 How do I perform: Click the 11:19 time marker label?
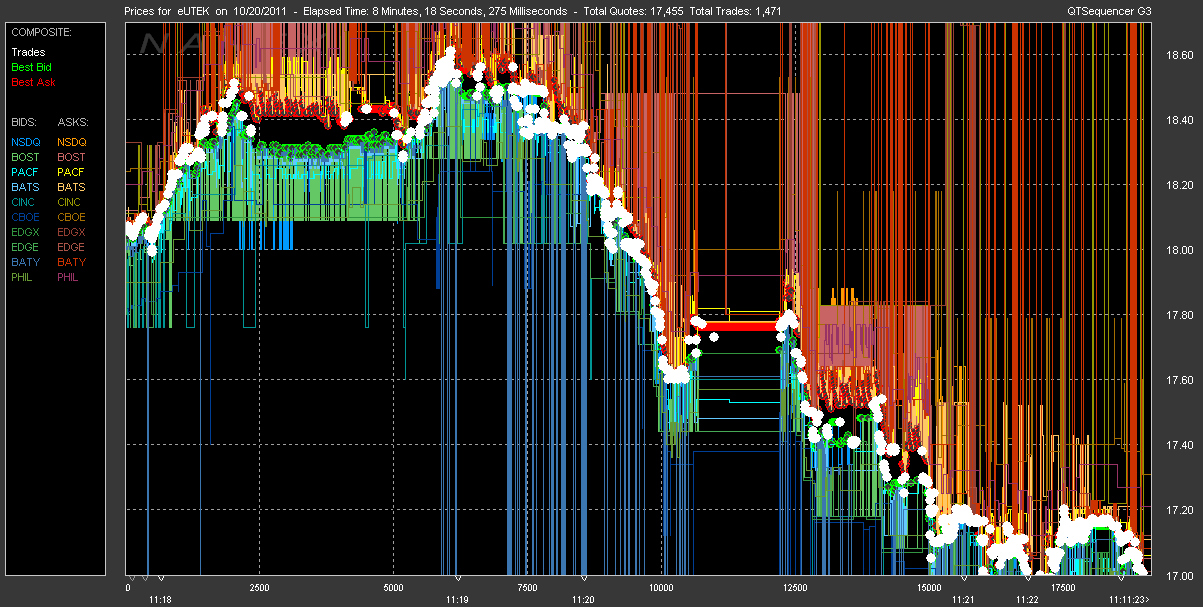pyautogui.click(x=458, y=599)
